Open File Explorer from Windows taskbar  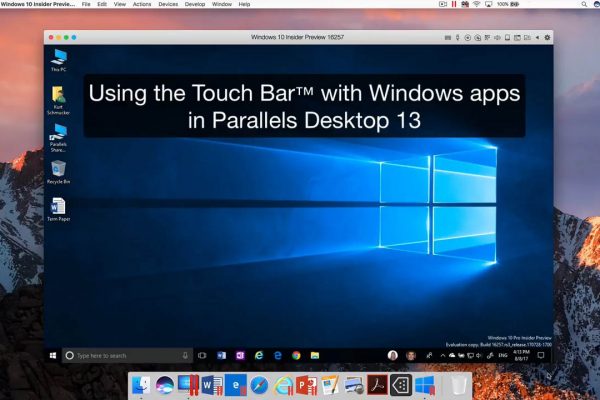click(315, 356)
